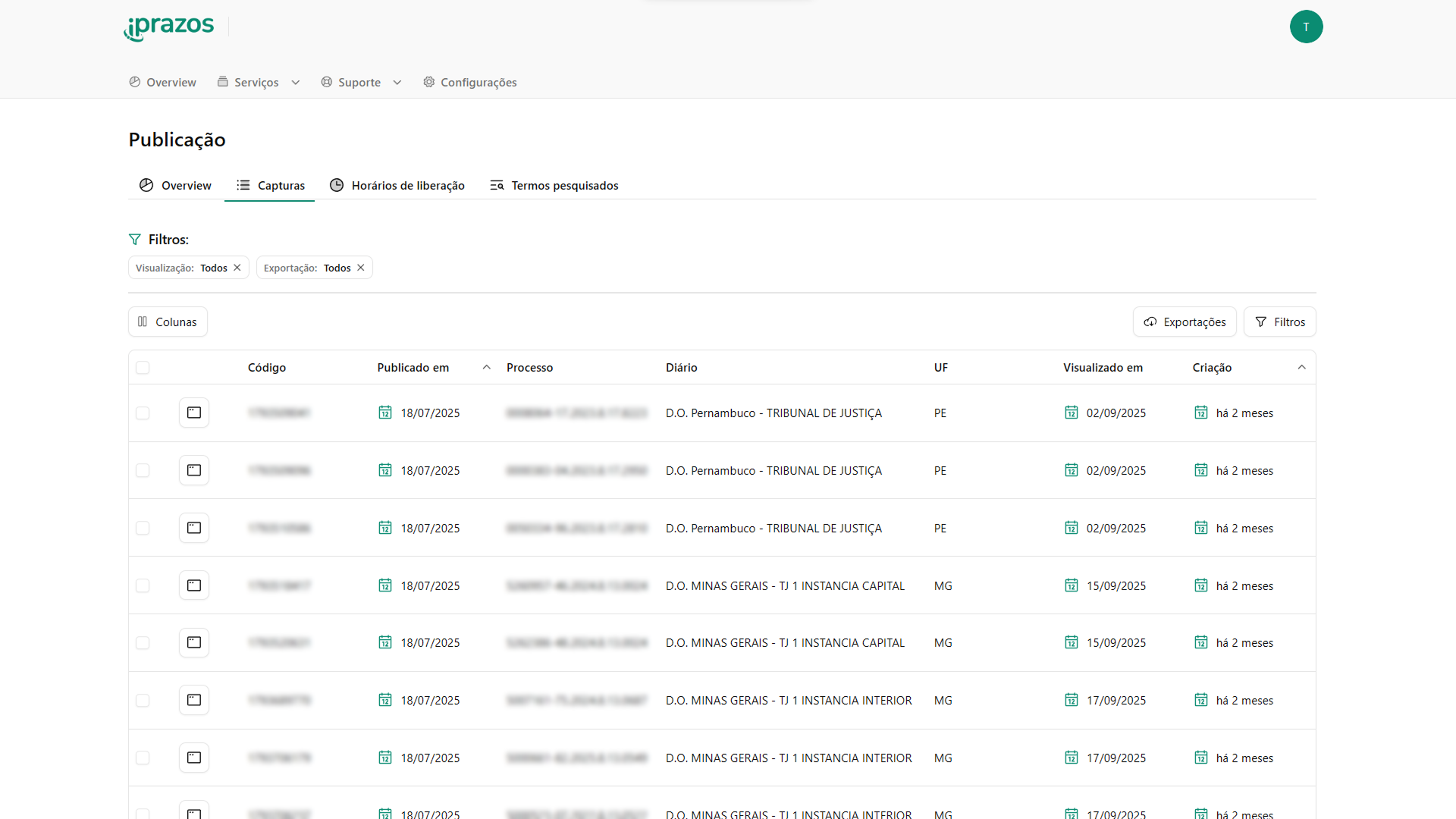1456x819 pixels.
Task: Click the iprazos logo
Action: point(169,28)
